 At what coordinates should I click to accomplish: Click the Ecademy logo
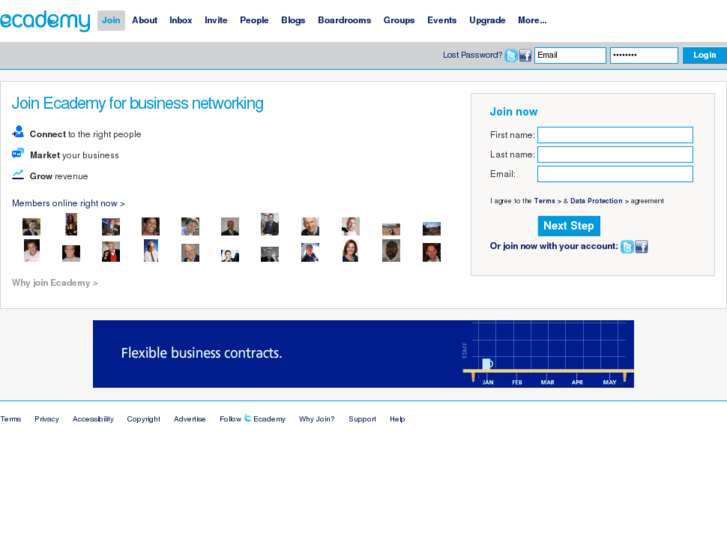45,21
